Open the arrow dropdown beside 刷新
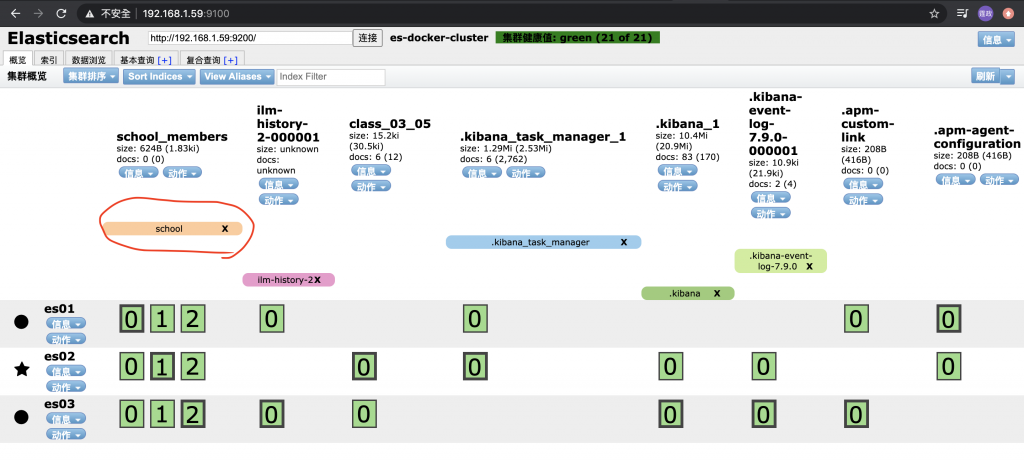1024x460 pixels. [1008, 76]
